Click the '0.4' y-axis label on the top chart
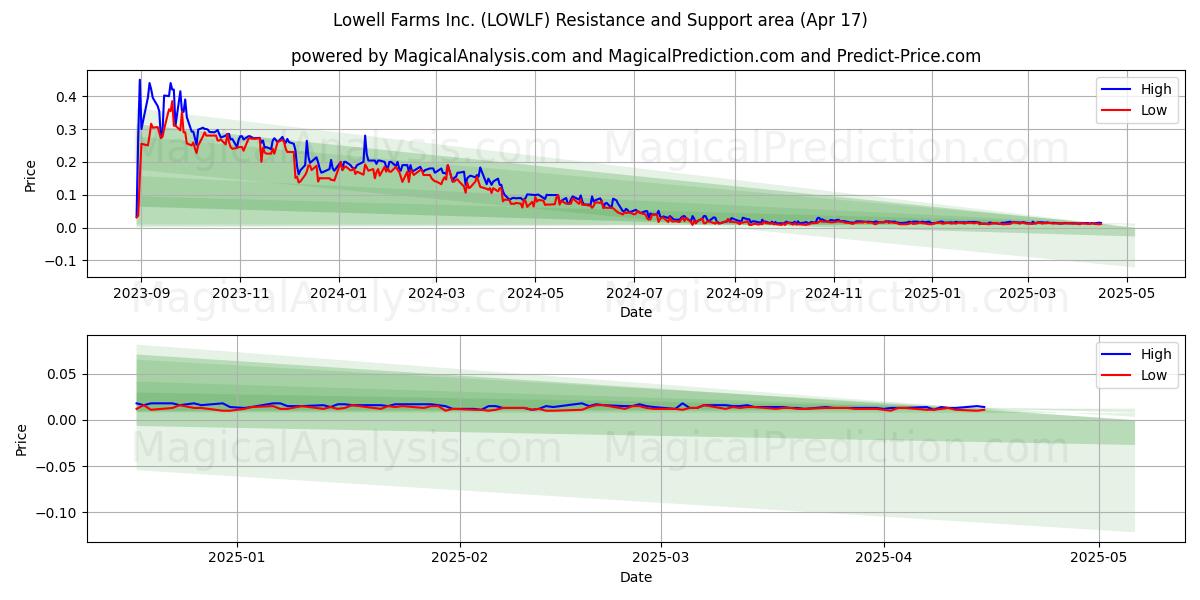Screen dimensions: 1200x600 click(x=67, y=97)
